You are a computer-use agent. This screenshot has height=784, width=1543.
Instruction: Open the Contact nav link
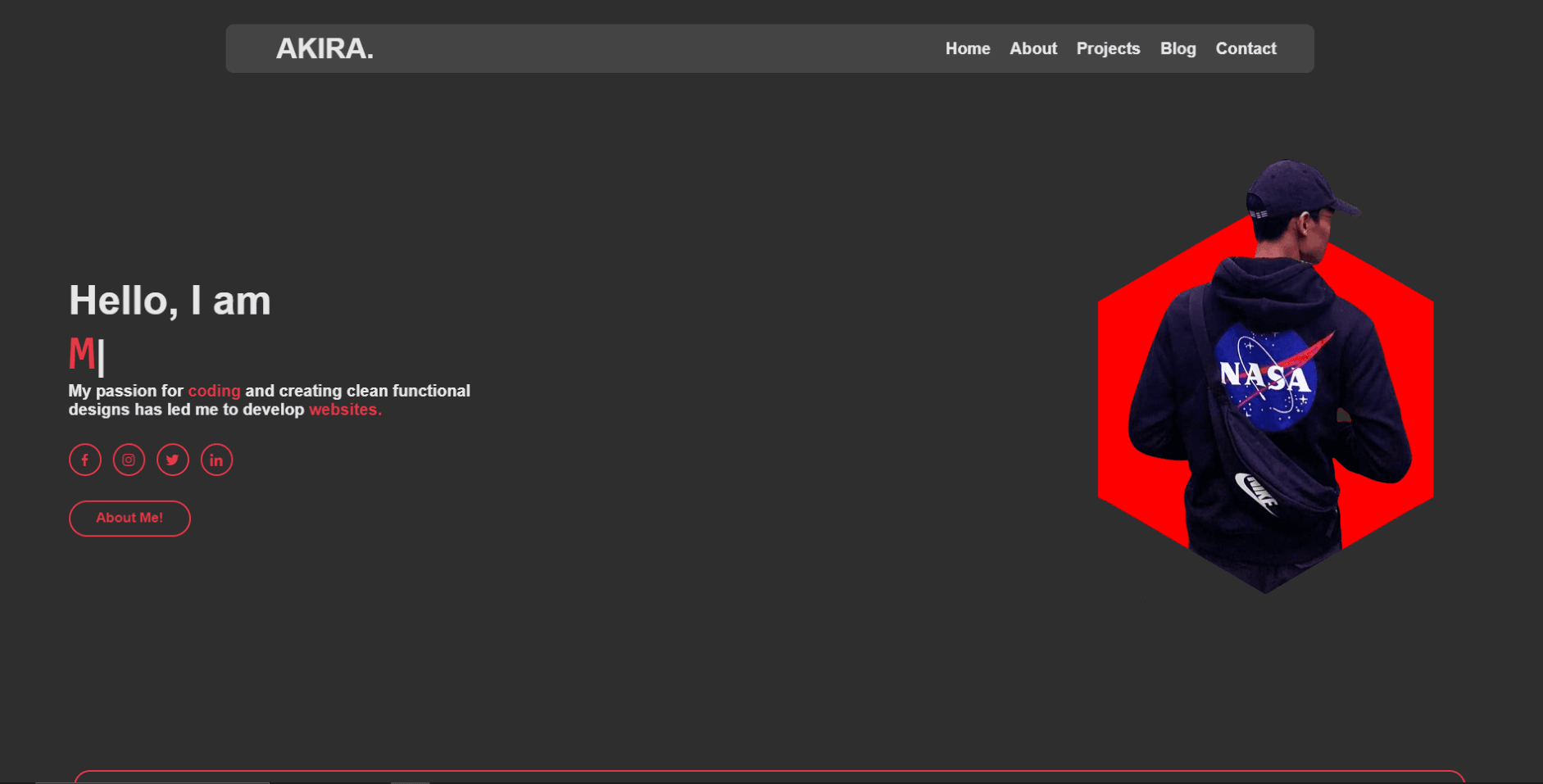pyautogui.click(x=1246, y=48)
